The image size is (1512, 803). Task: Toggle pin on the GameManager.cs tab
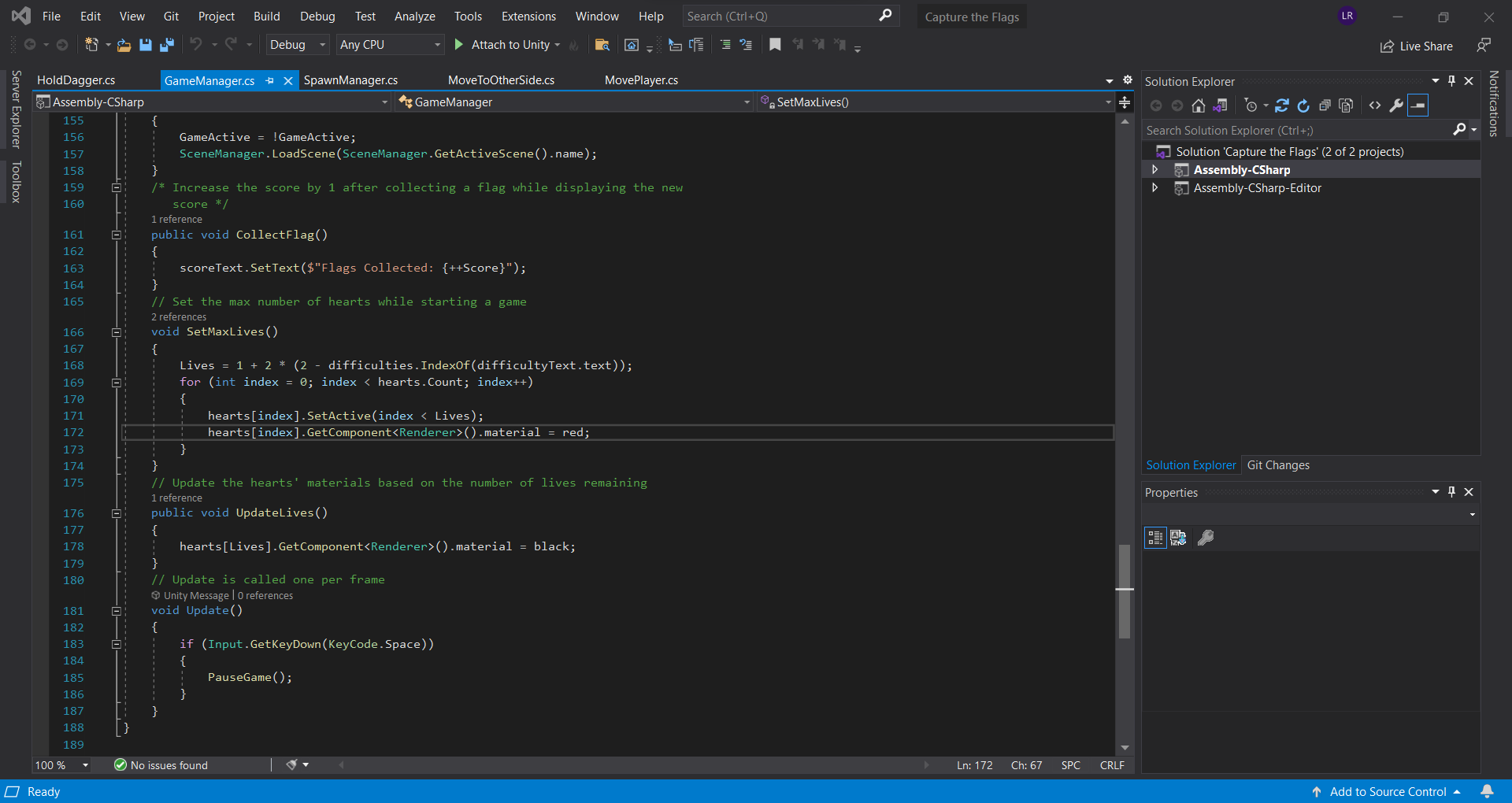point(270,80)
